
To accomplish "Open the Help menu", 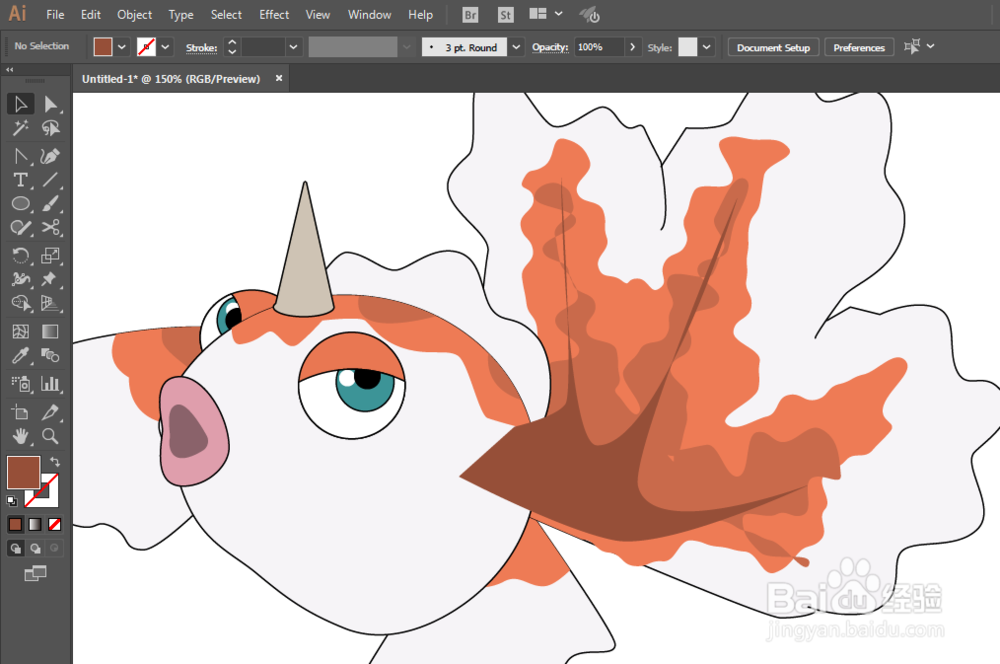I will tap(420, 15).
